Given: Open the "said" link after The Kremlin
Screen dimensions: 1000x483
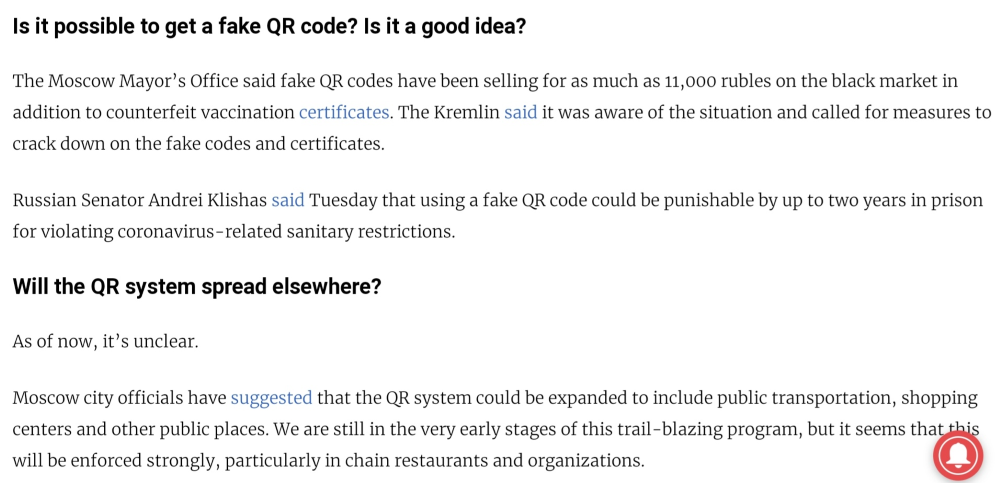Looking at the screenshot, I should (x=520, y=112).
